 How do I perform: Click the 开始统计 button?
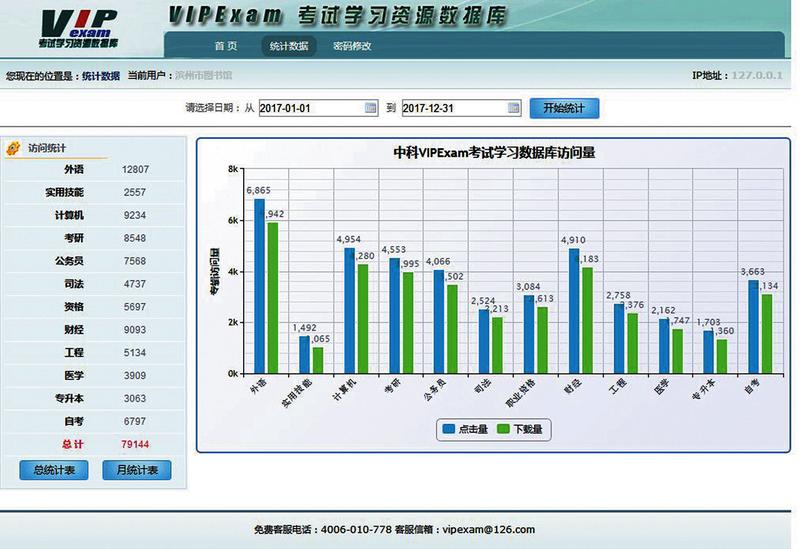[x=564, y=108]
